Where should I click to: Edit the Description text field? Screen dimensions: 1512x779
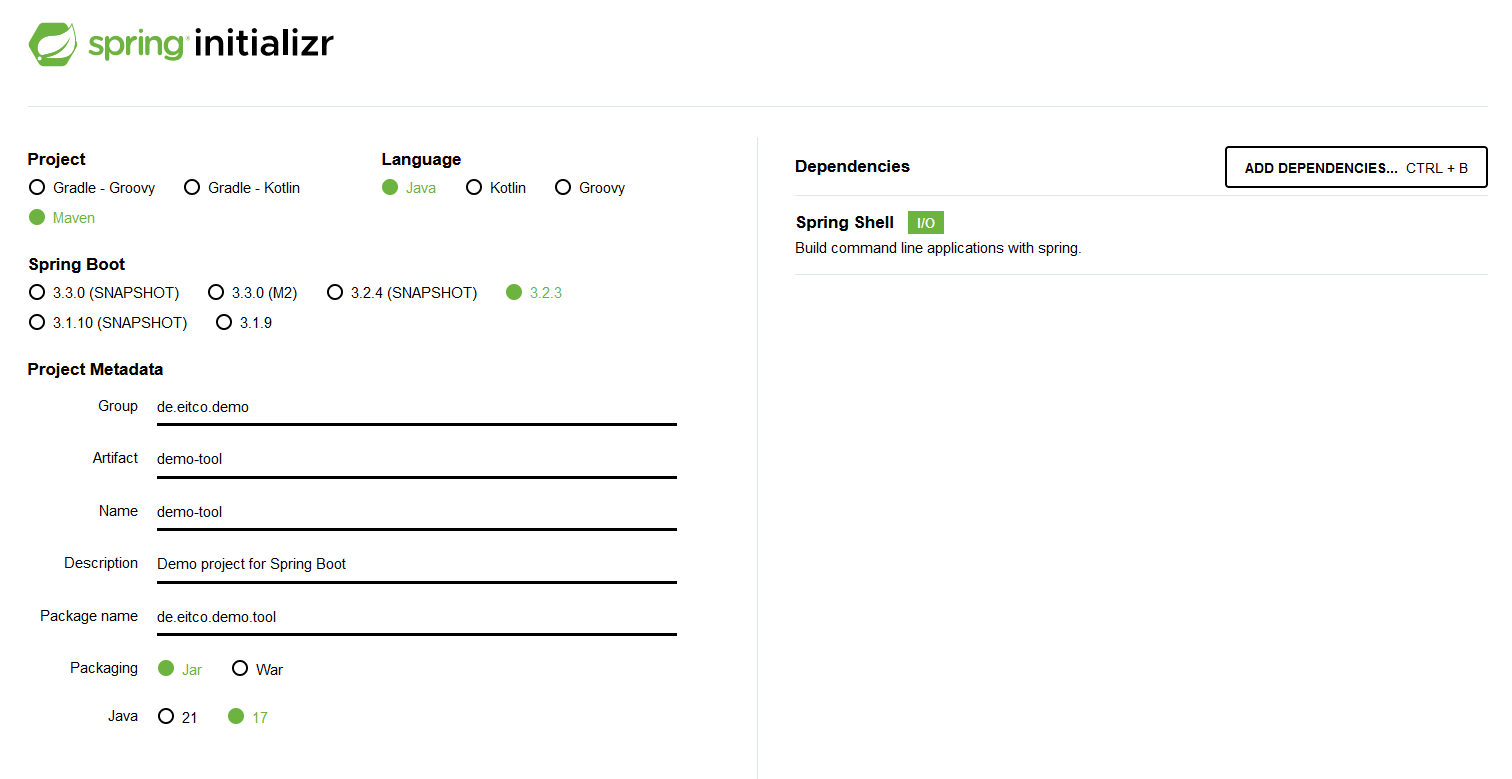click(417, 564)
